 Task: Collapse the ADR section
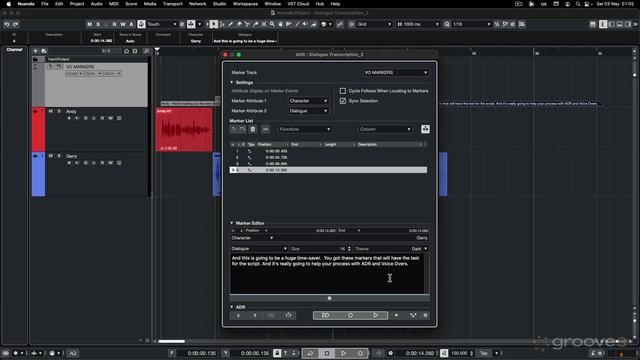coord(232,307)
